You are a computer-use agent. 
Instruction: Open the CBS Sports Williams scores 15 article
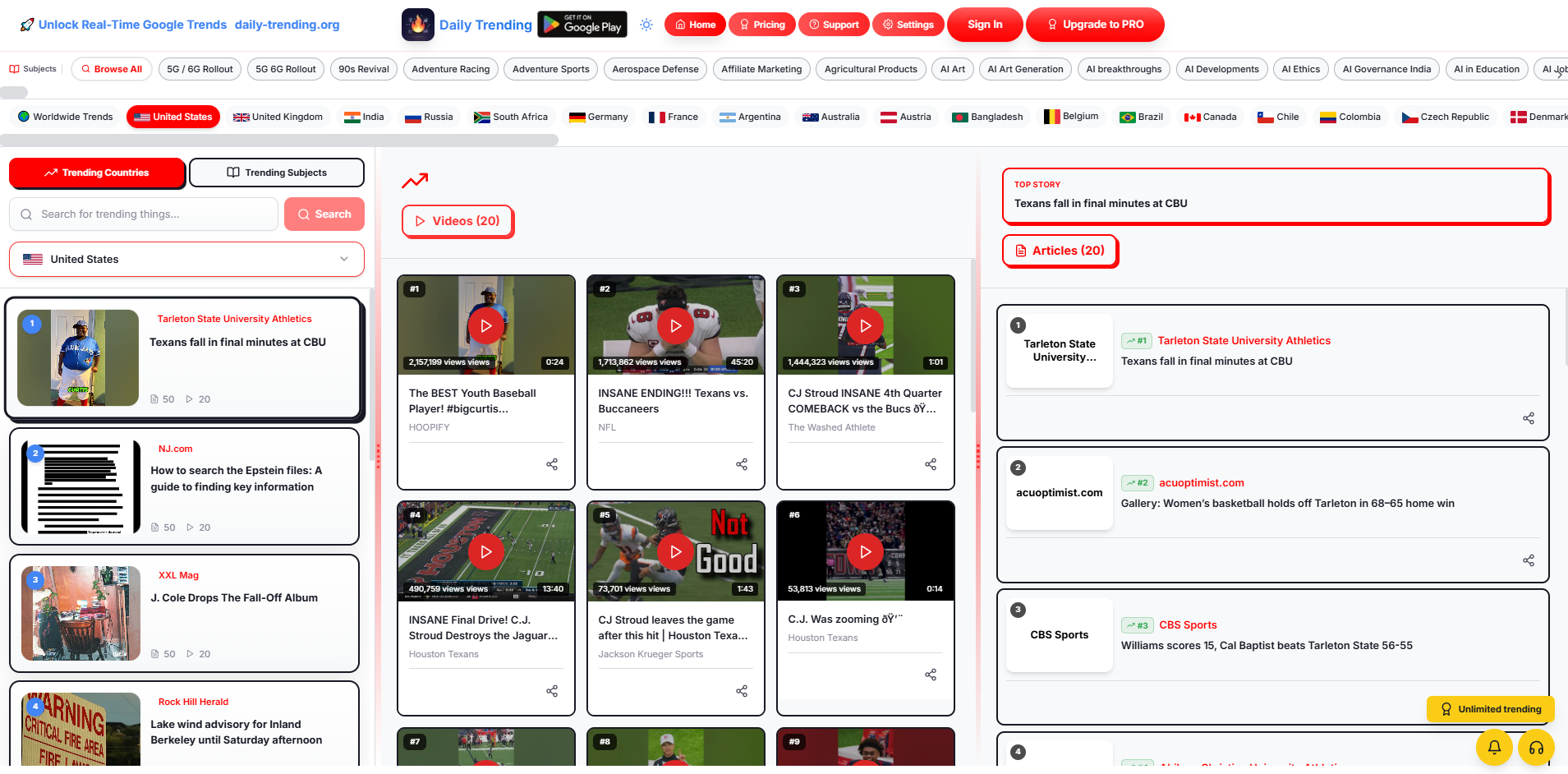[1273, 657]
